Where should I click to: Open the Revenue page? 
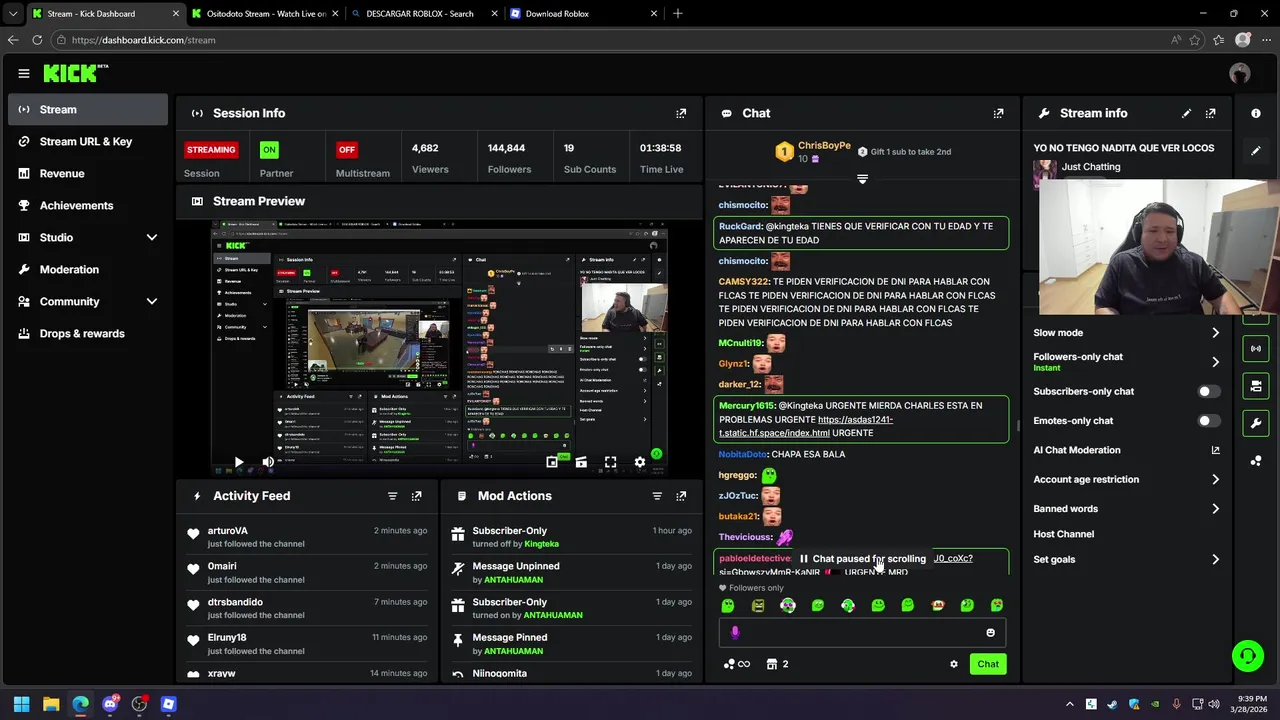coord(88,174)
